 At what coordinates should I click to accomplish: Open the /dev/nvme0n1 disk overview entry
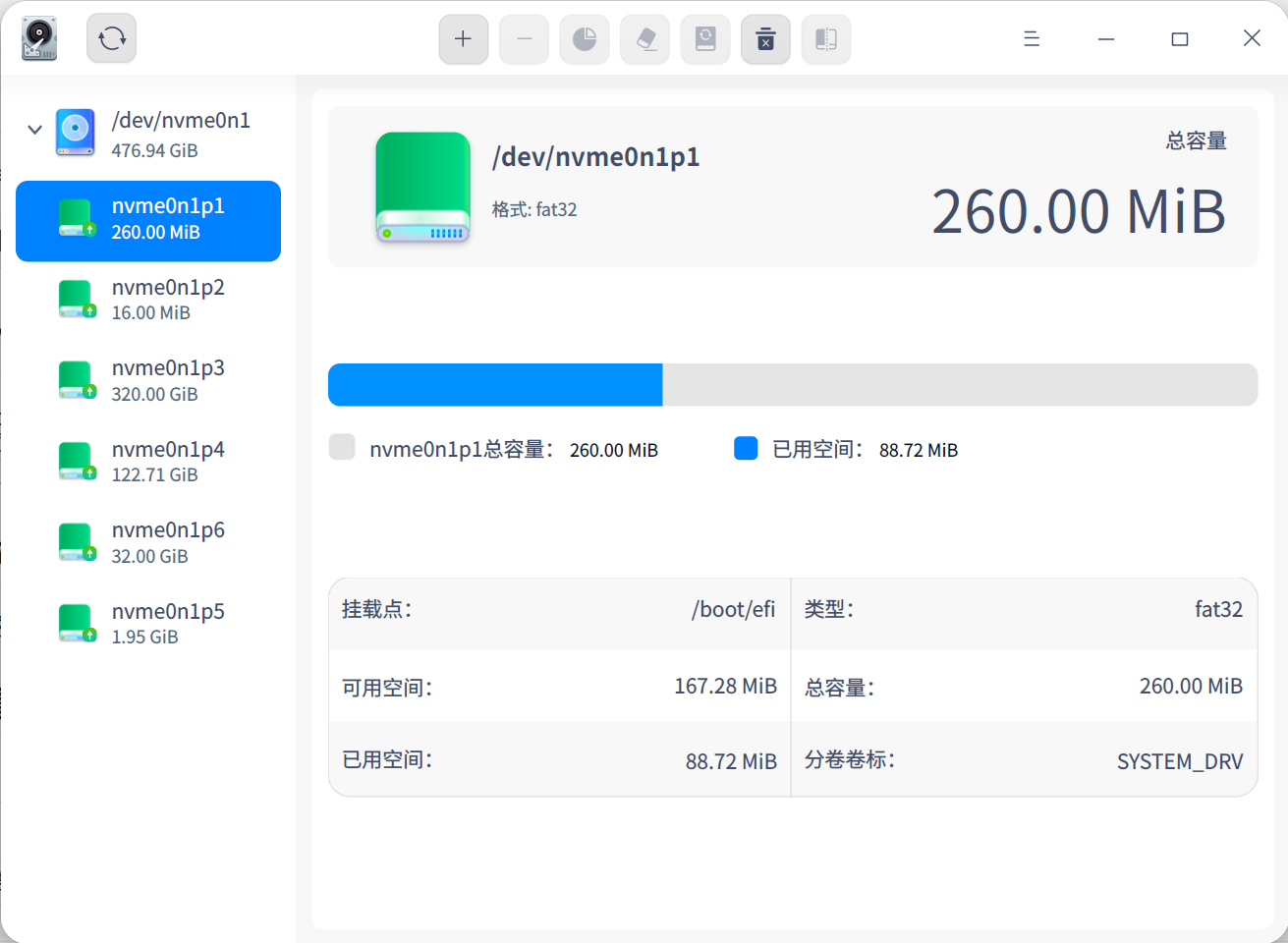(x=157, y=133)
